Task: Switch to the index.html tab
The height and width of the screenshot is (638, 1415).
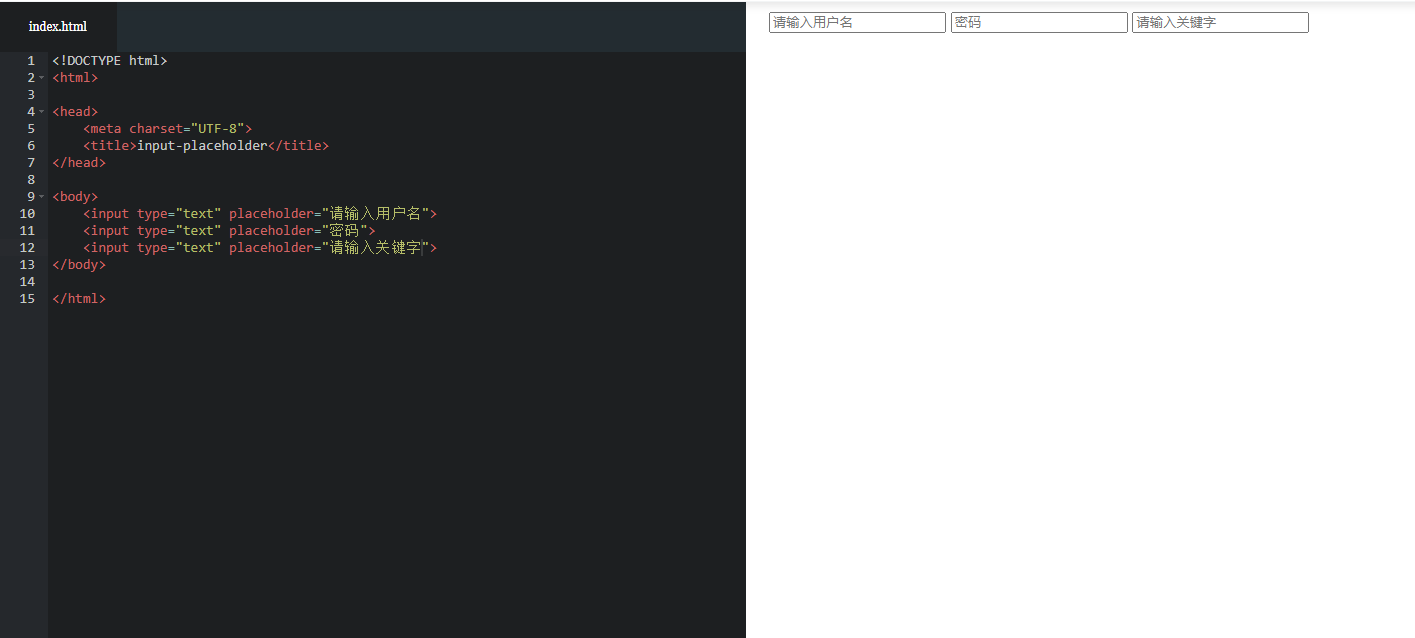Action: 58,26
